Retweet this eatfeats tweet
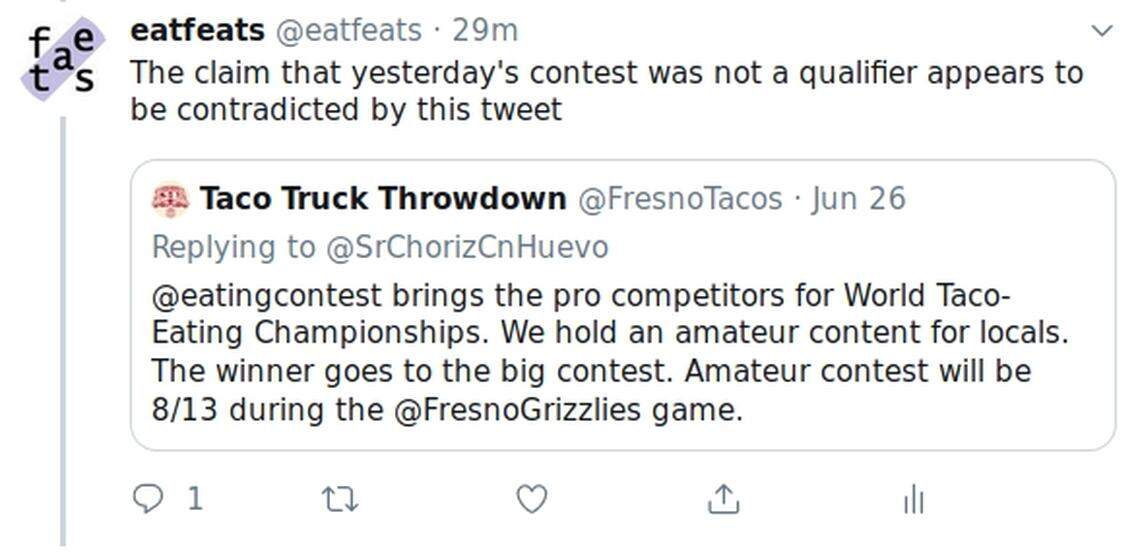1140x558 pixels. tap(341, 498)
